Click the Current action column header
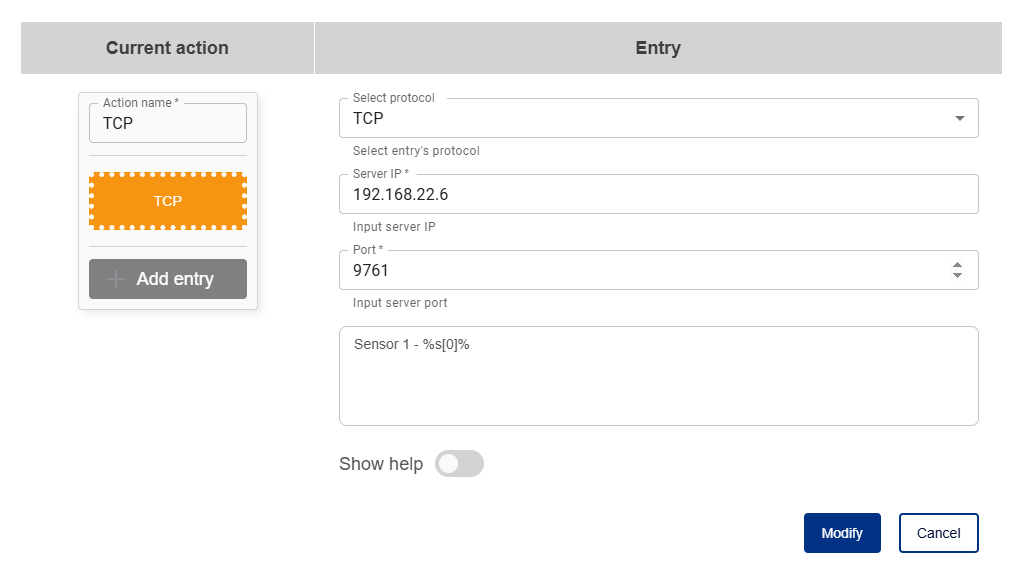Image resolution: width=1025 pixels, height=576 pixels. pyautogui.click(x=167, y=48)
